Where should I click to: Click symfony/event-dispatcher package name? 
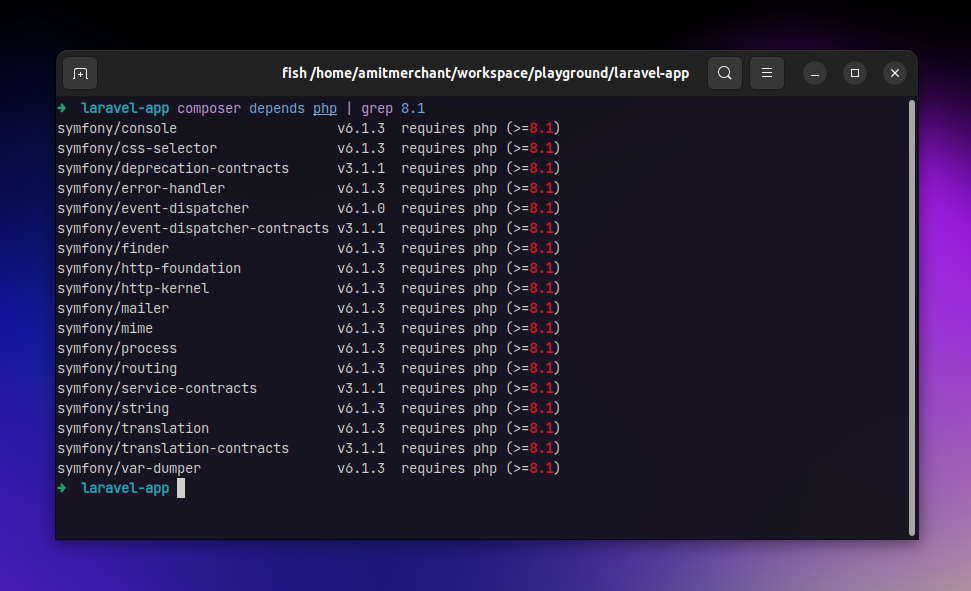tap(153, 209)
